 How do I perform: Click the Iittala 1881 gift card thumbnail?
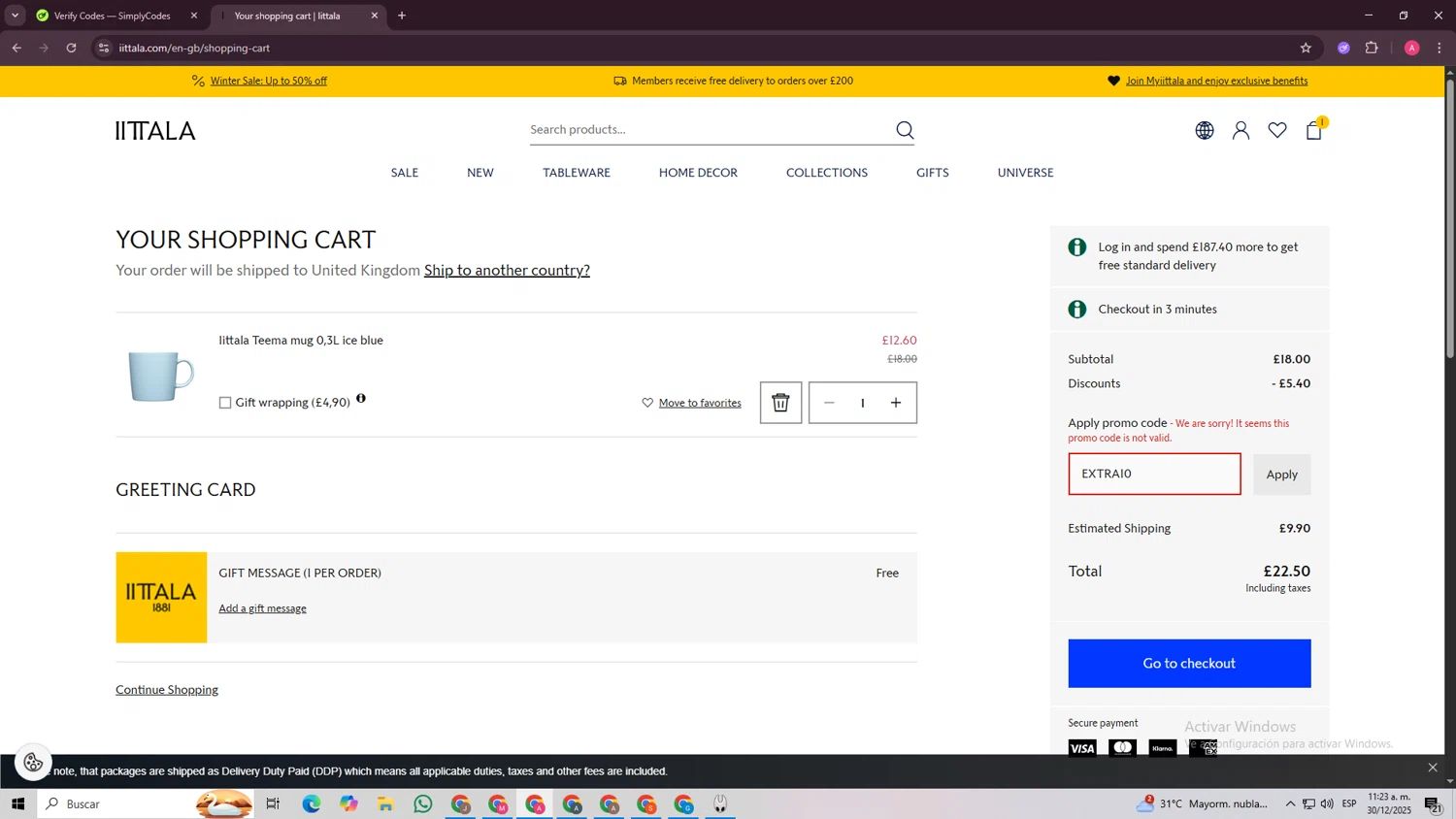pos(161,598)
